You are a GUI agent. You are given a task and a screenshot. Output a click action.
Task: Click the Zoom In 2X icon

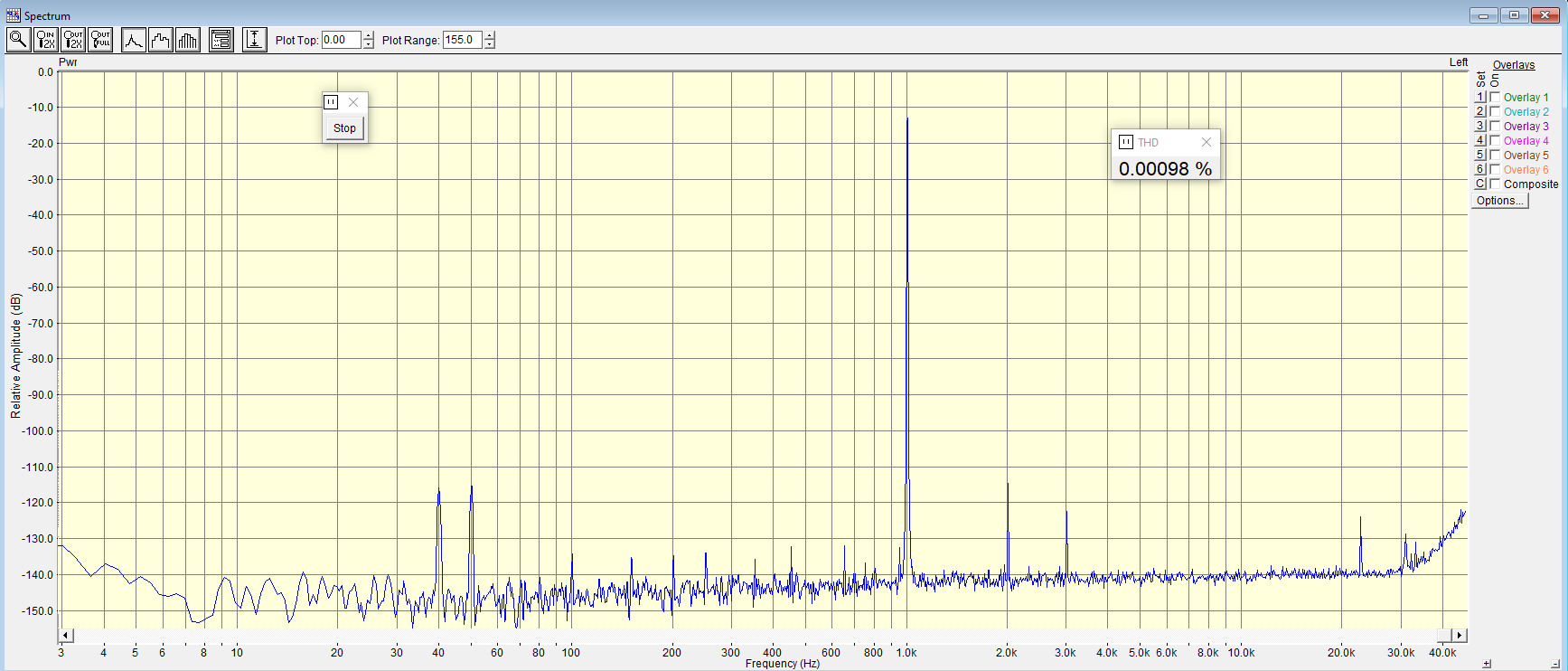[46, 40]
